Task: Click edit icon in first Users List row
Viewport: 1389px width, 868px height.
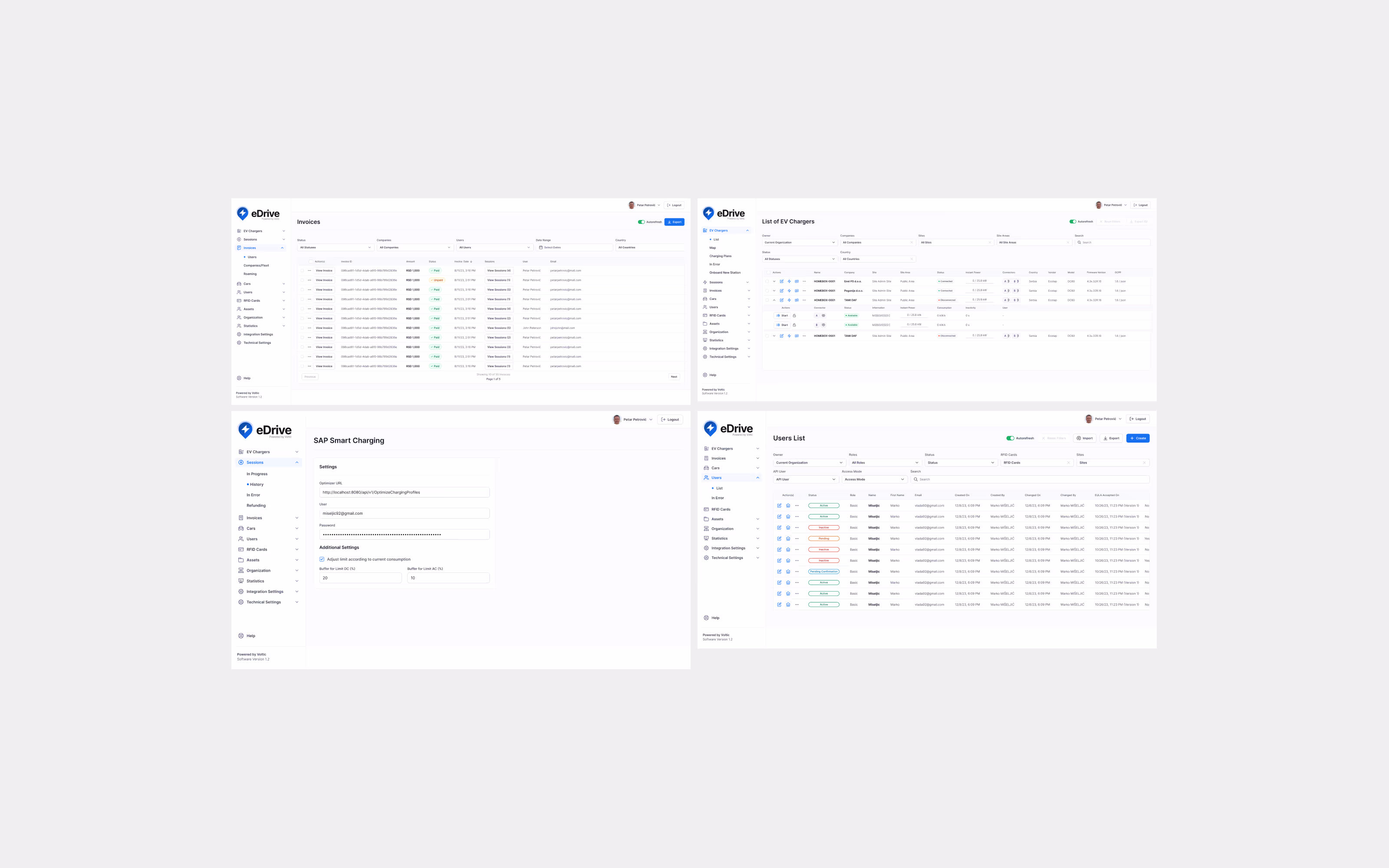Action: click(779, 506)
